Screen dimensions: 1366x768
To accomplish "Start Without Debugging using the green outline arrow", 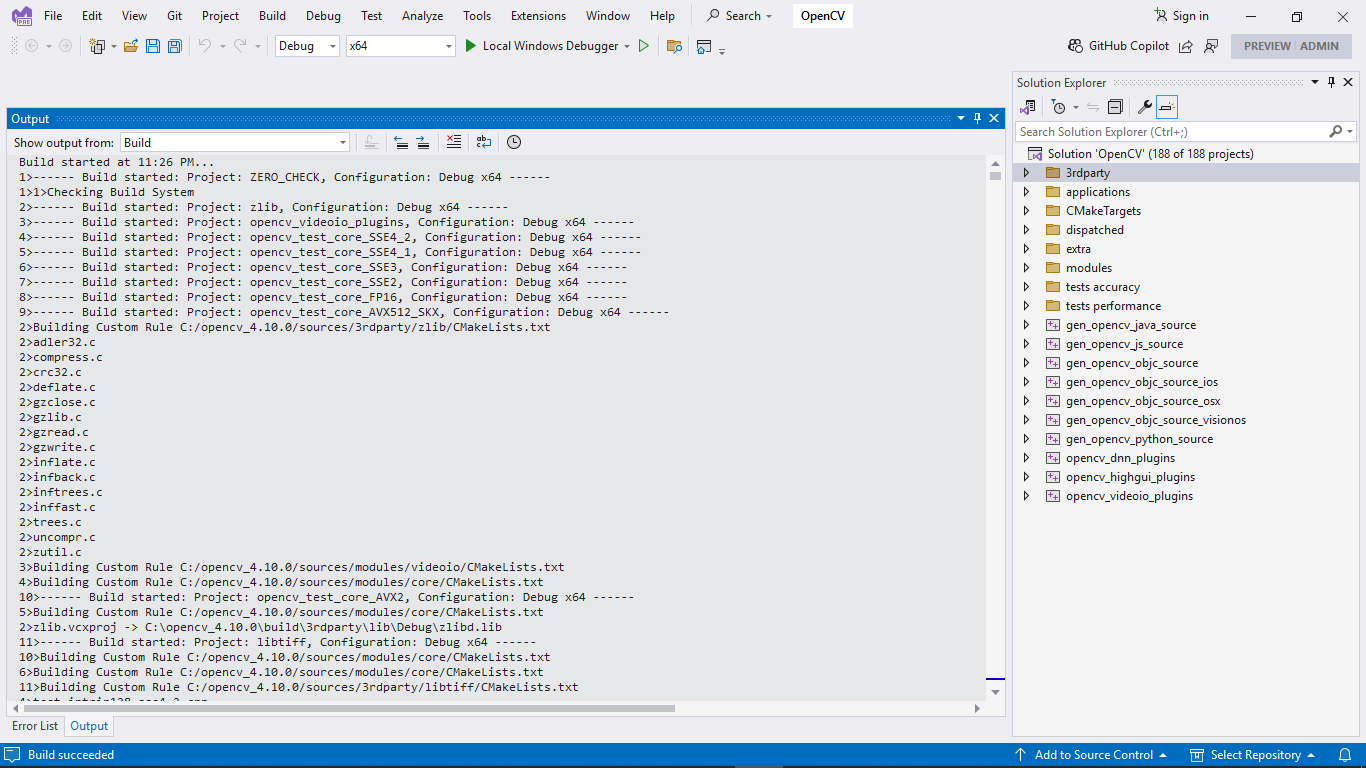I will pyautogui.click(x=644, y=46).
